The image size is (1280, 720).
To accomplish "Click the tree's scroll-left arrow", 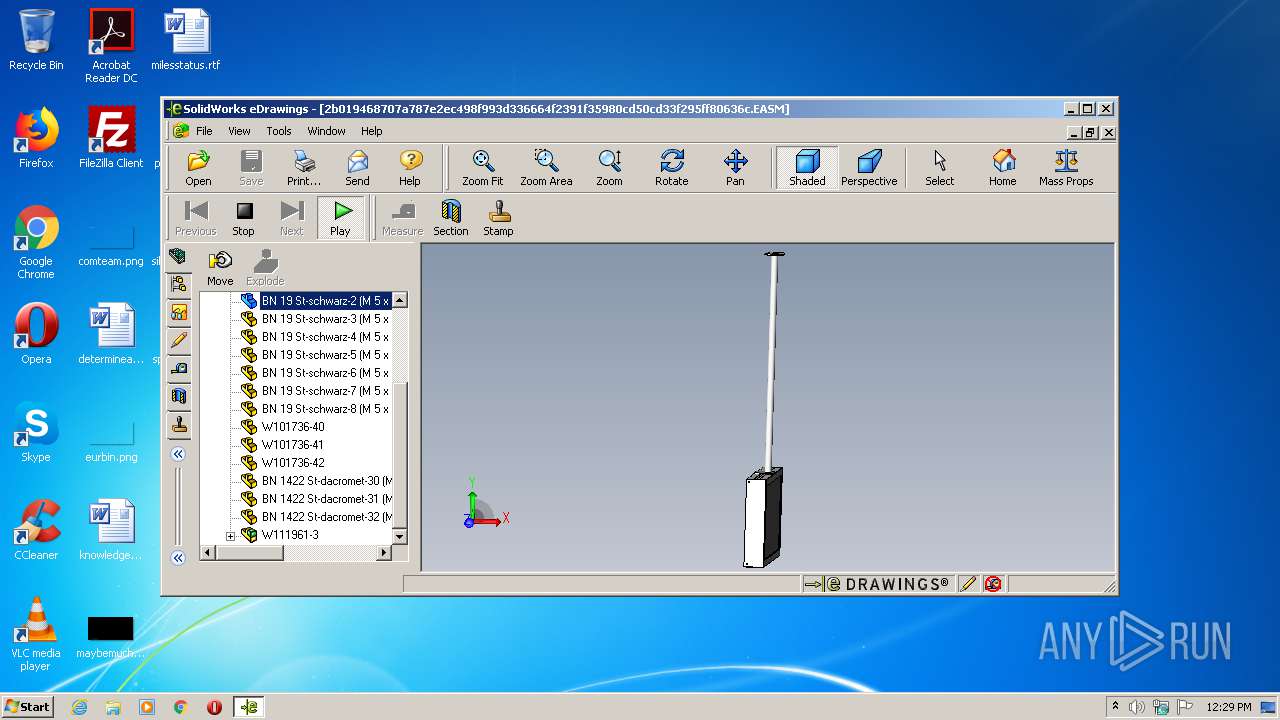I will tap(208, 552).
